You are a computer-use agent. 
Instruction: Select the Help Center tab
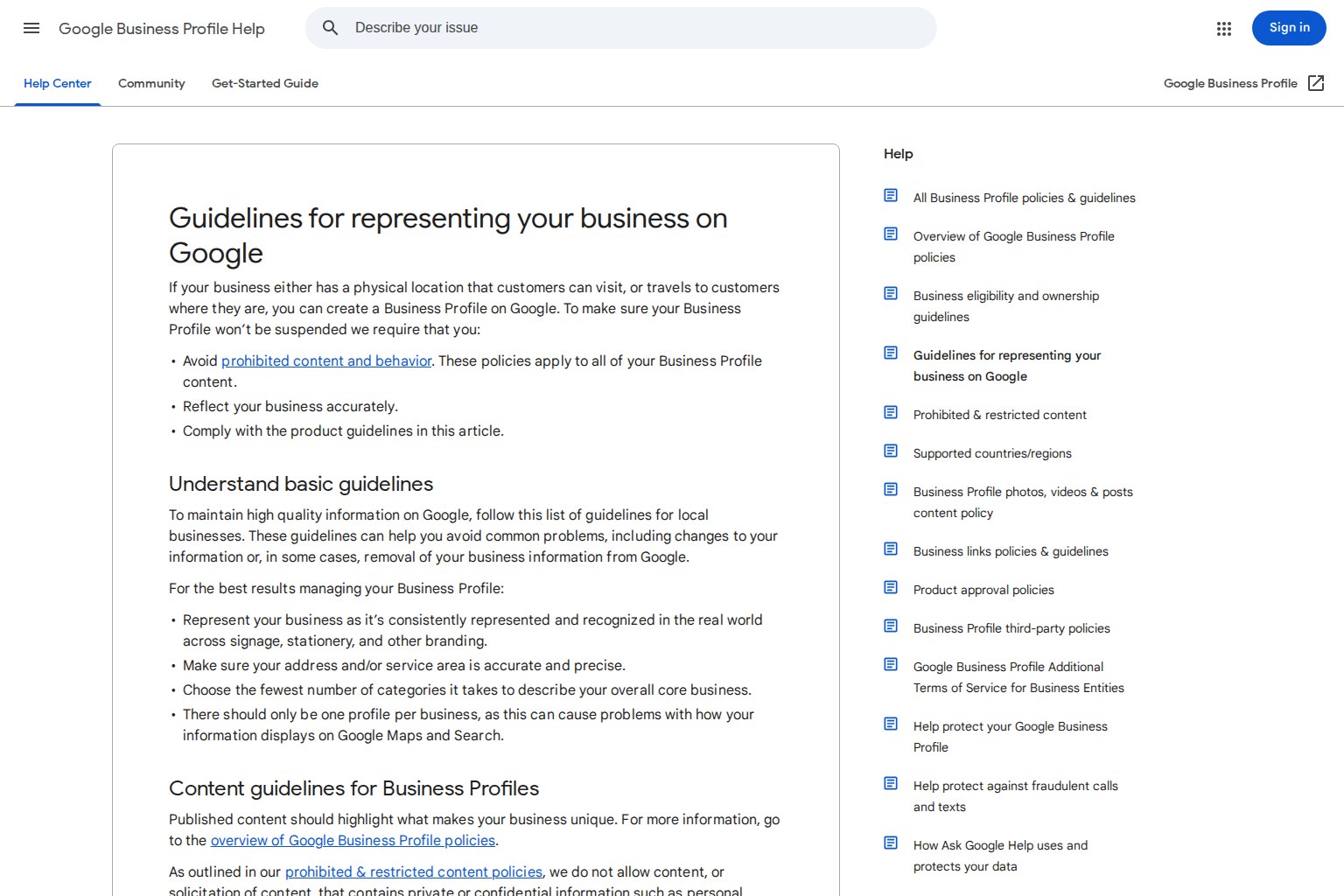tap(58, 84)
